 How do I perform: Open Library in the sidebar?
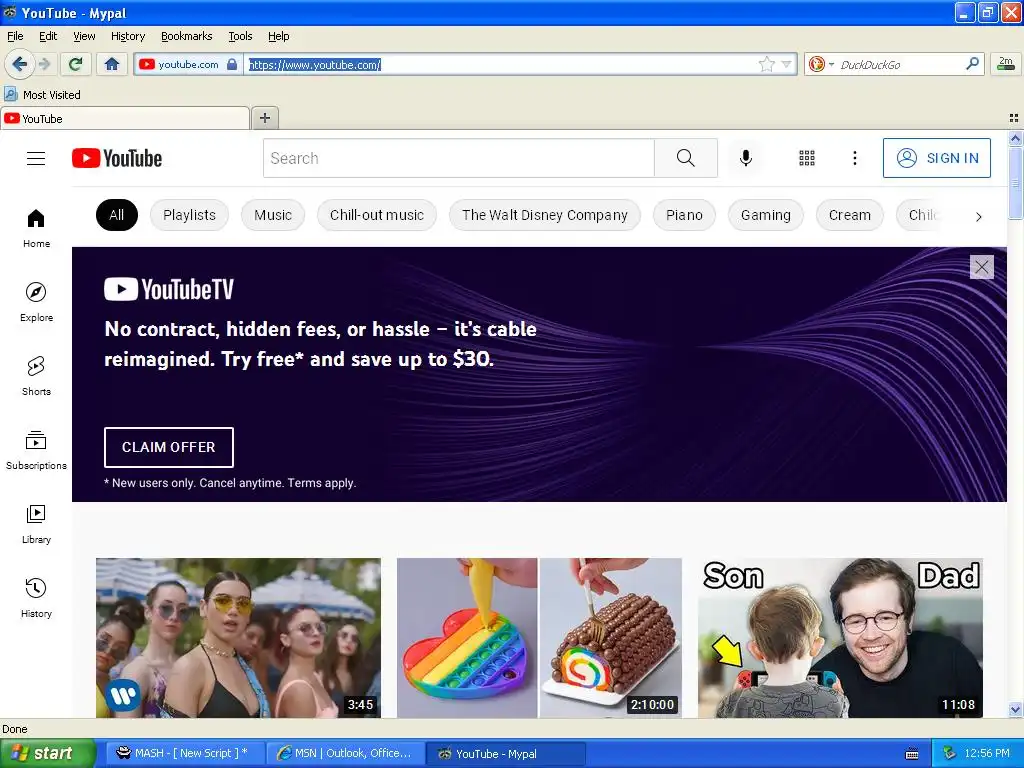[x=36, y=524]
